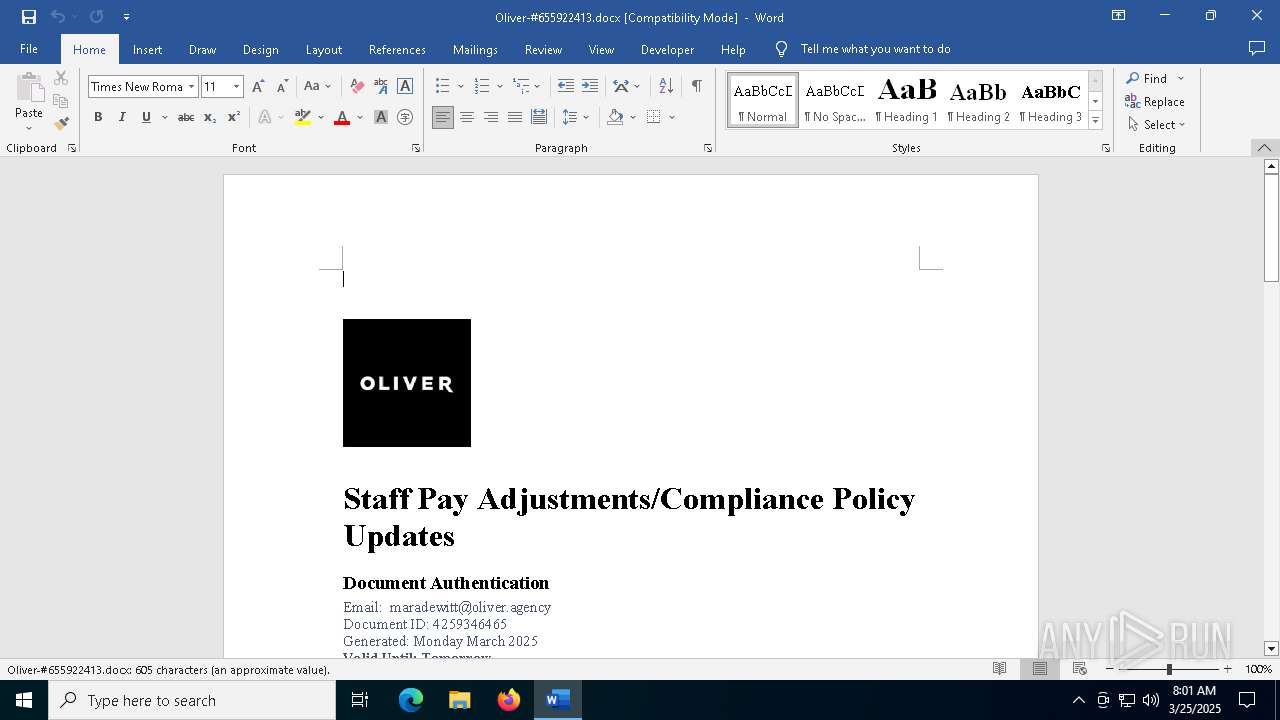Image resolution: width=1280 pixels, height=720 pixels.
Task: Switch to Read Mode view in status bar
Action: click(x=1000, y=669)
